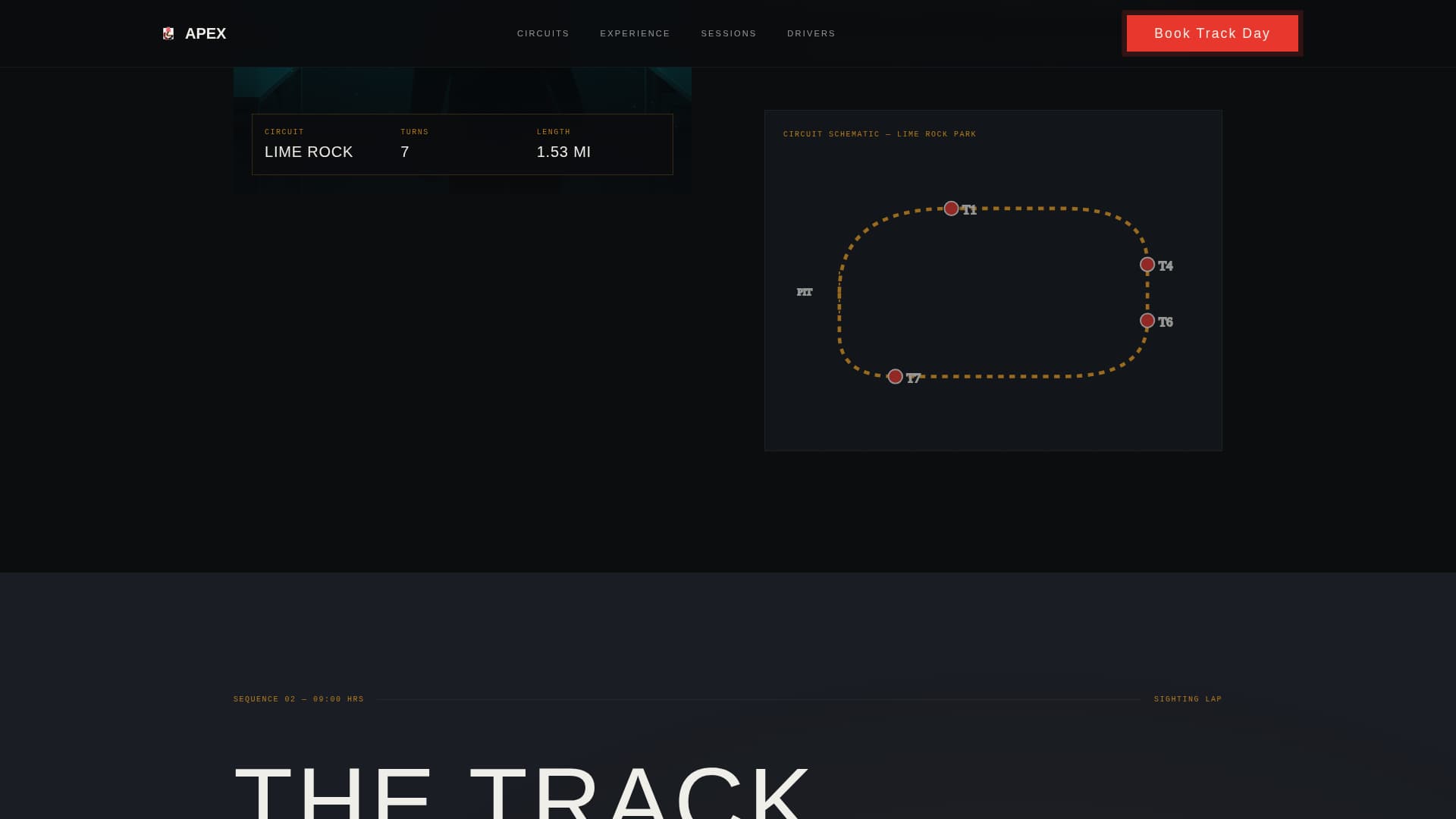This screenshot has height=819, width=1456.
Task: Select the T7 turn marker on the schematic
Action: [x=895, y=375]
